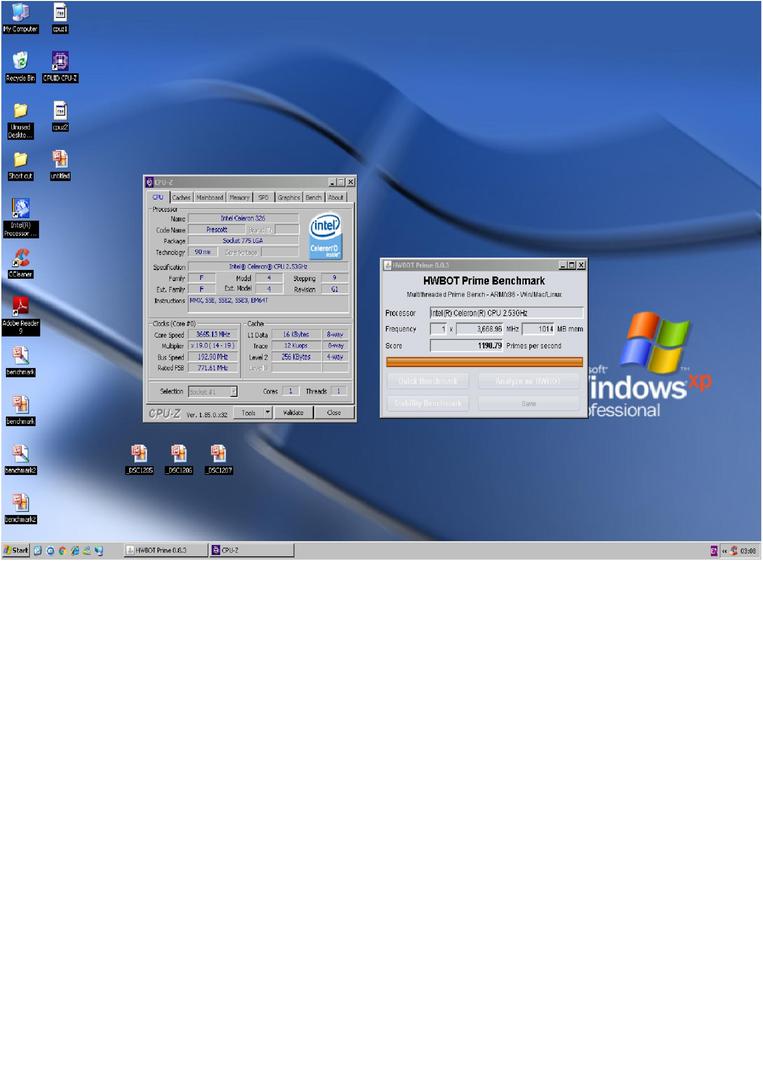Select the _DSC1207 file icon
Screen dimensions: 763x1080
point(218,459)
